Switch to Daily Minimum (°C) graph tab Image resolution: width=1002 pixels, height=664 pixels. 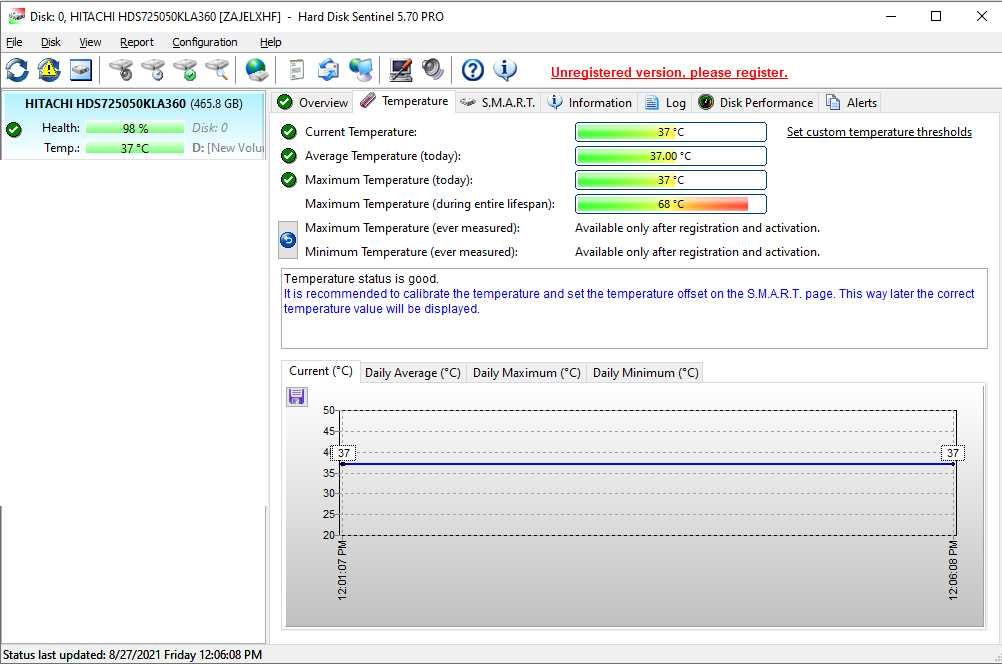coord(645,373)
